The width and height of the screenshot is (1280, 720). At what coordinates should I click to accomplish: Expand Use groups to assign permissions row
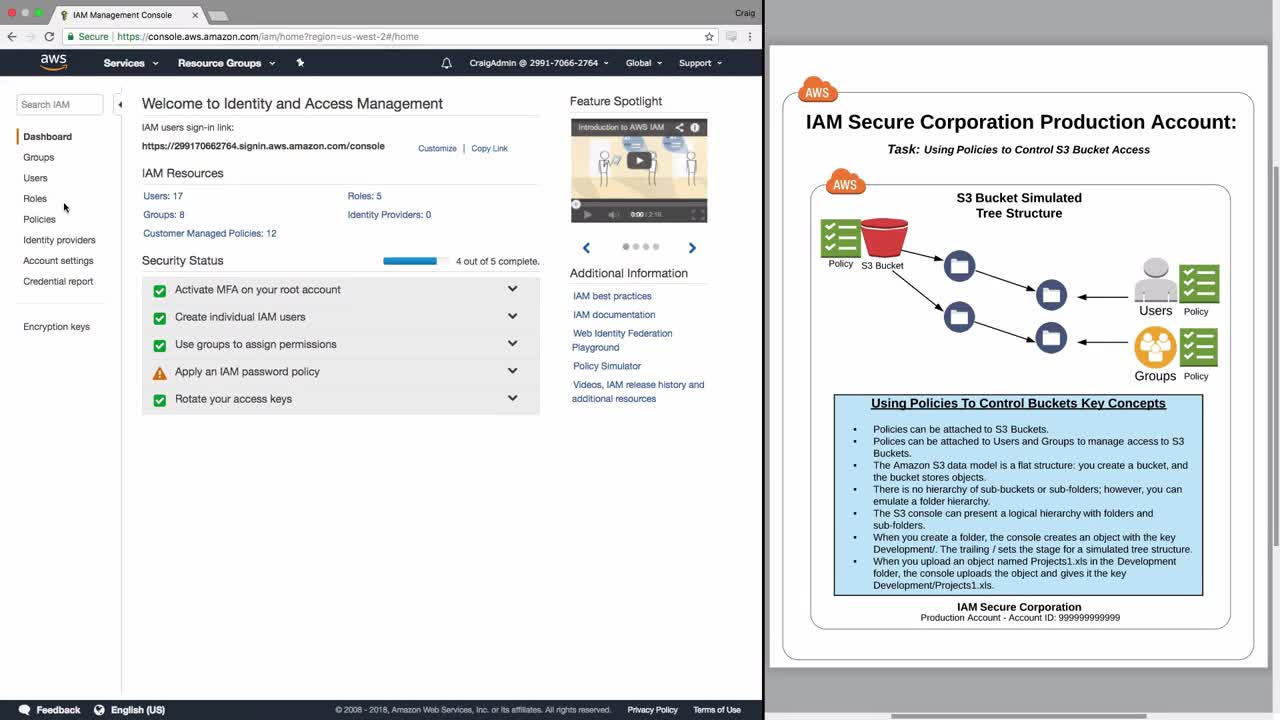tap(340, 344)
